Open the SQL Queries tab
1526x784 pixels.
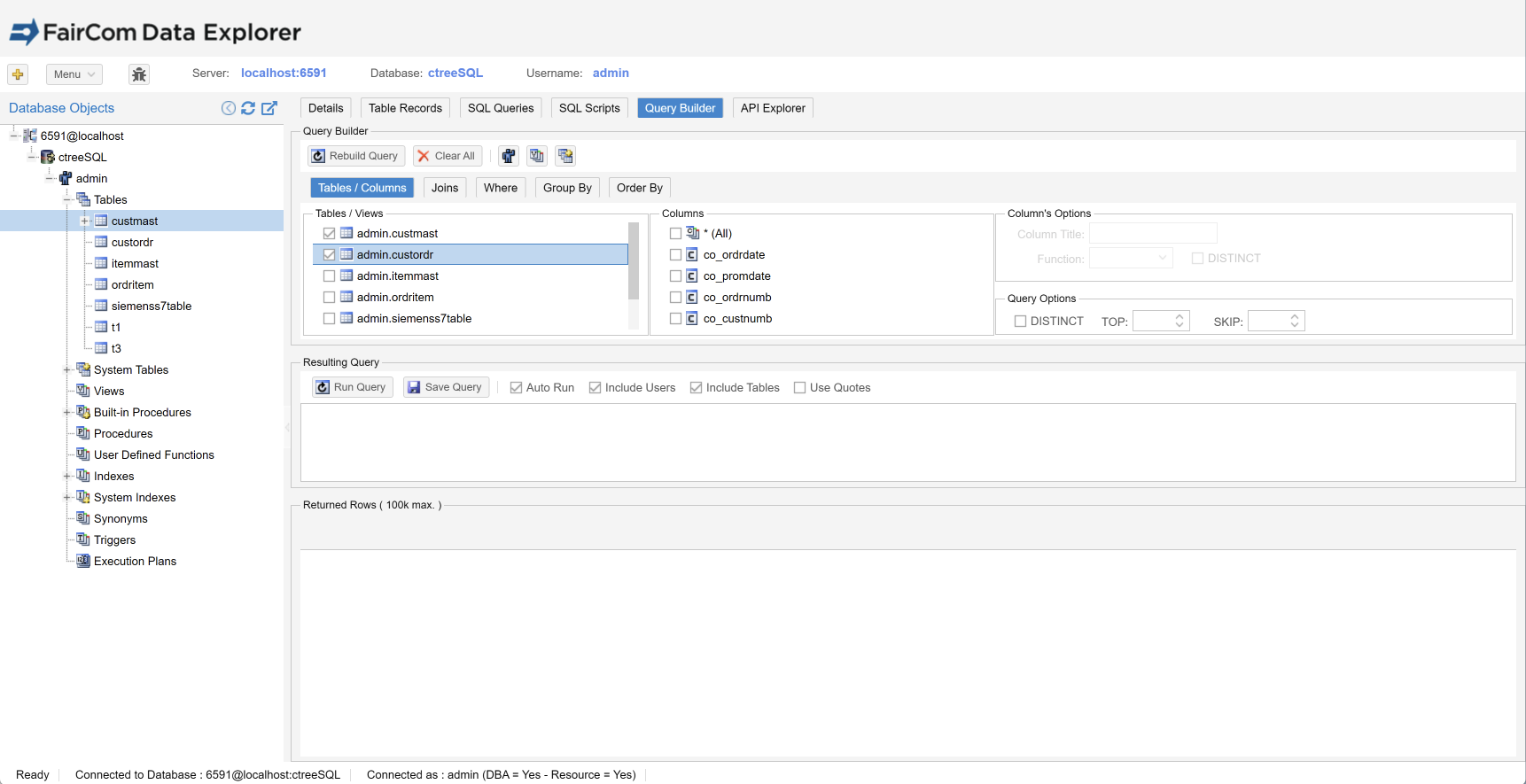pyautogui.click(x=501, y=108)
